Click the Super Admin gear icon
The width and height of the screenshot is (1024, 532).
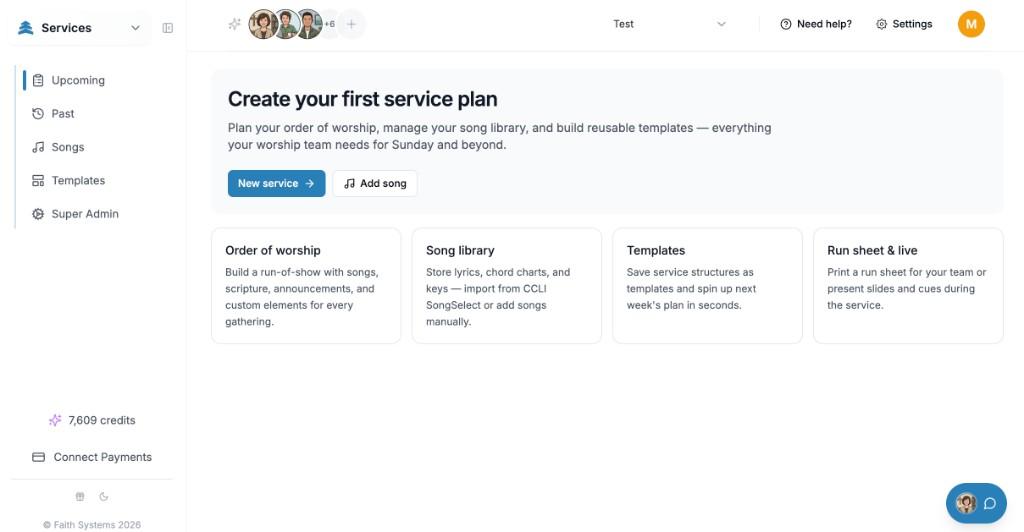(x=38, y=213)
